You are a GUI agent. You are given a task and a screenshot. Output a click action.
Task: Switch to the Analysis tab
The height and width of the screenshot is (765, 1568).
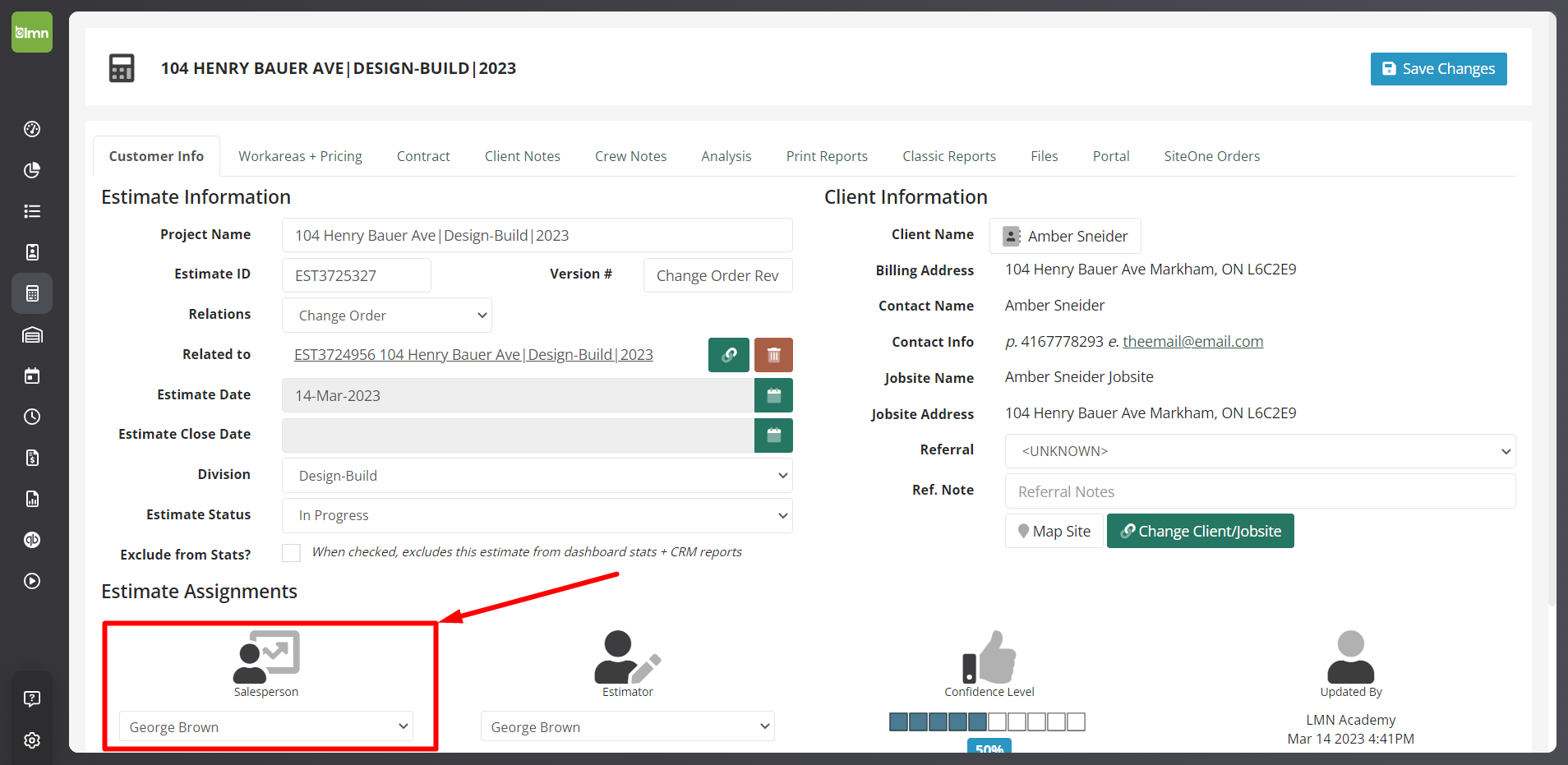726,156
